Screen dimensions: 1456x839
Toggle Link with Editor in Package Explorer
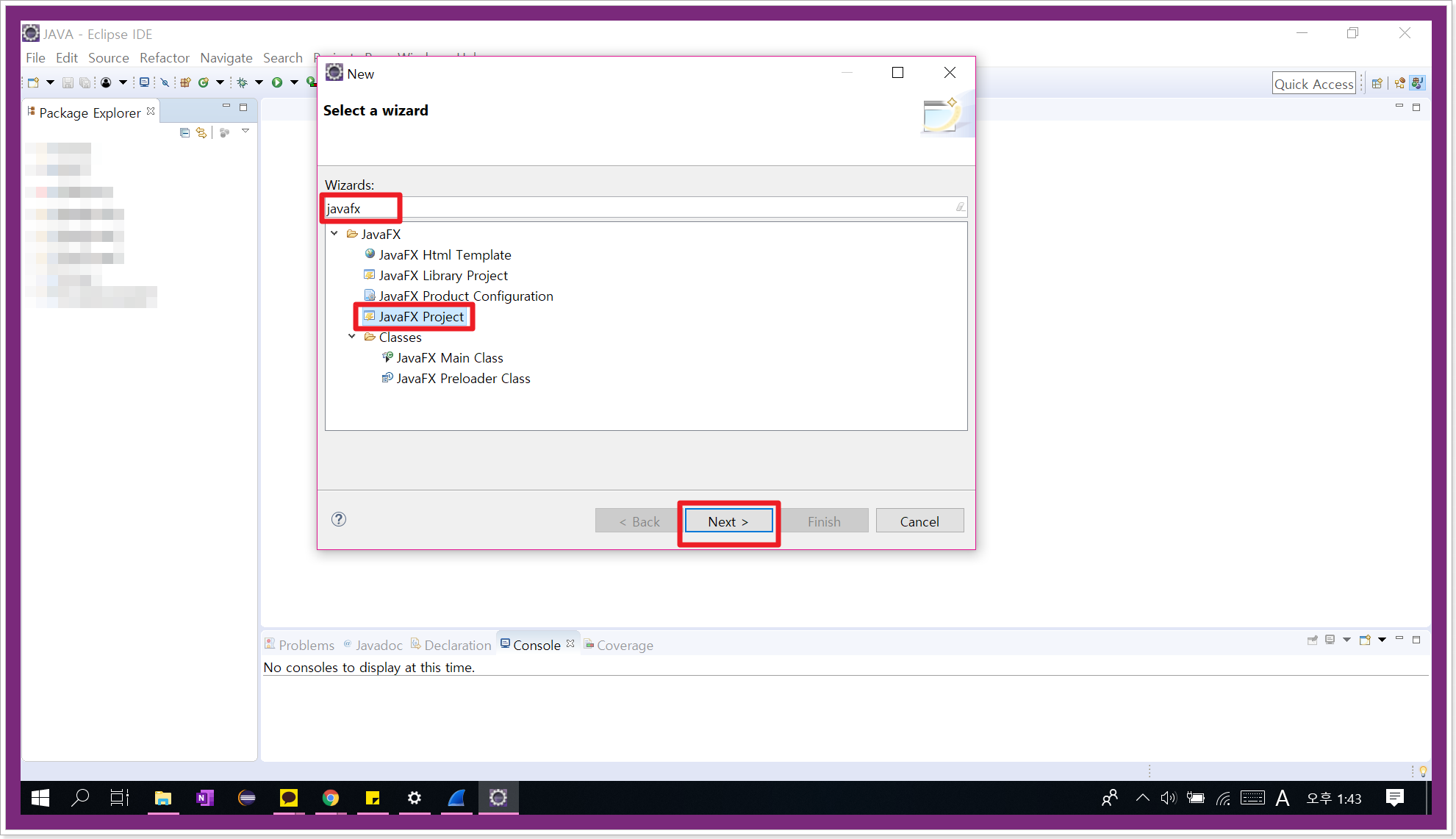click(x=201, y=132)
